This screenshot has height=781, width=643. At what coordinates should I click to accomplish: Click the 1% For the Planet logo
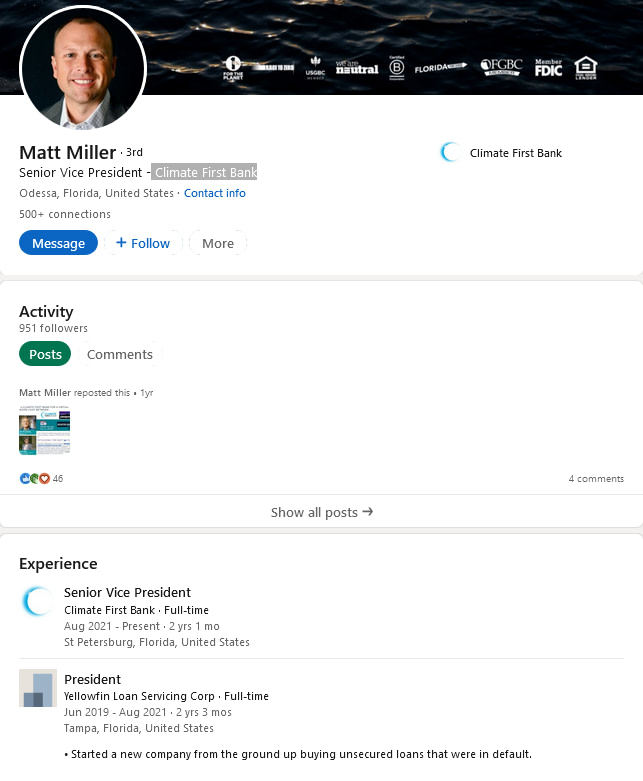[x=233, y=68]
